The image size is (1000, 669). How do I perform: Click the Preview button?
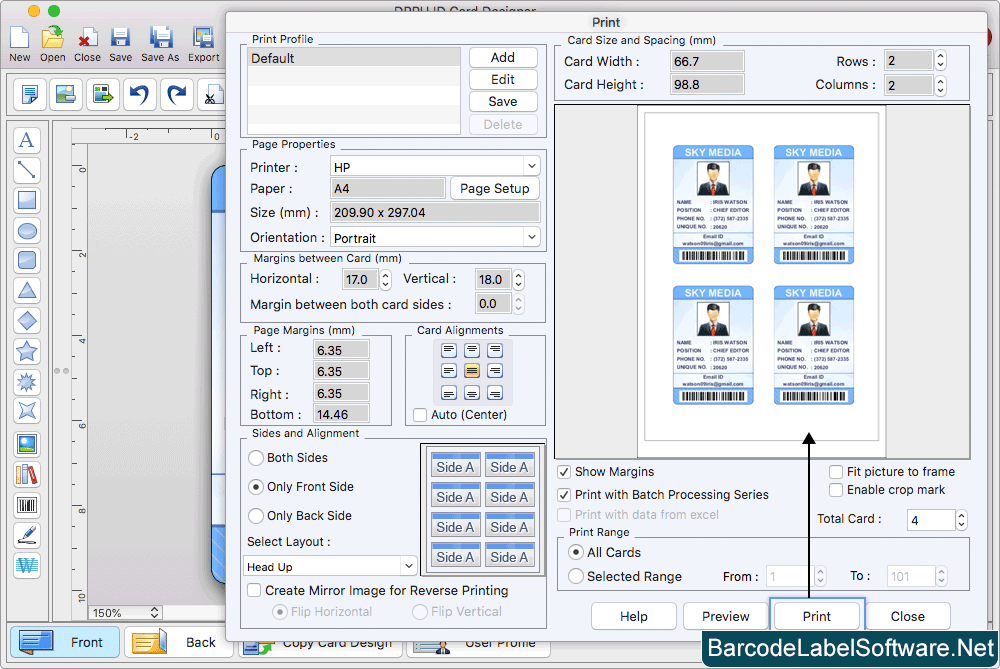coord(725,616)
